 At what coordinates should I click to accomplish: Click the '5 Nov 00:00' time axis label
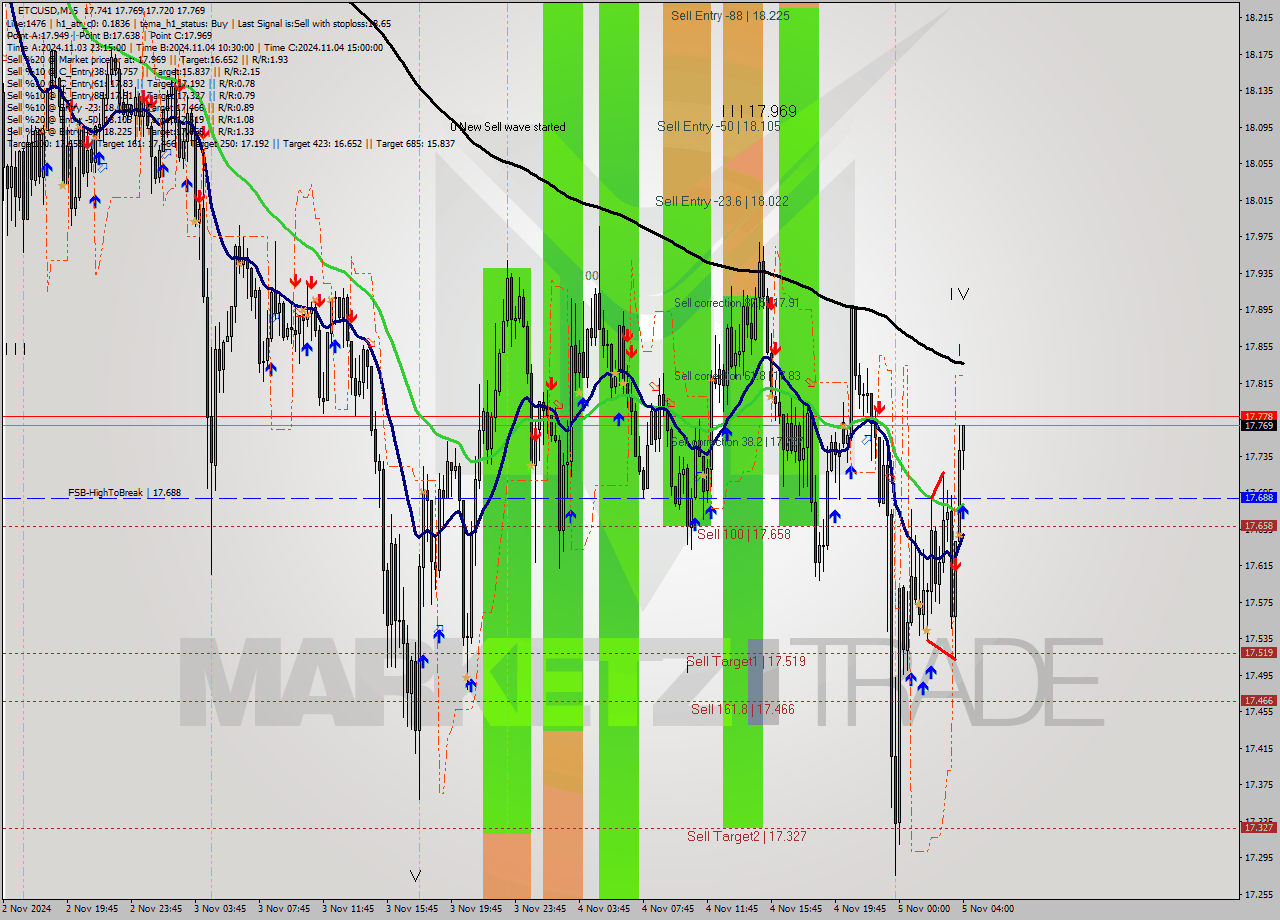tap(923, 909)
